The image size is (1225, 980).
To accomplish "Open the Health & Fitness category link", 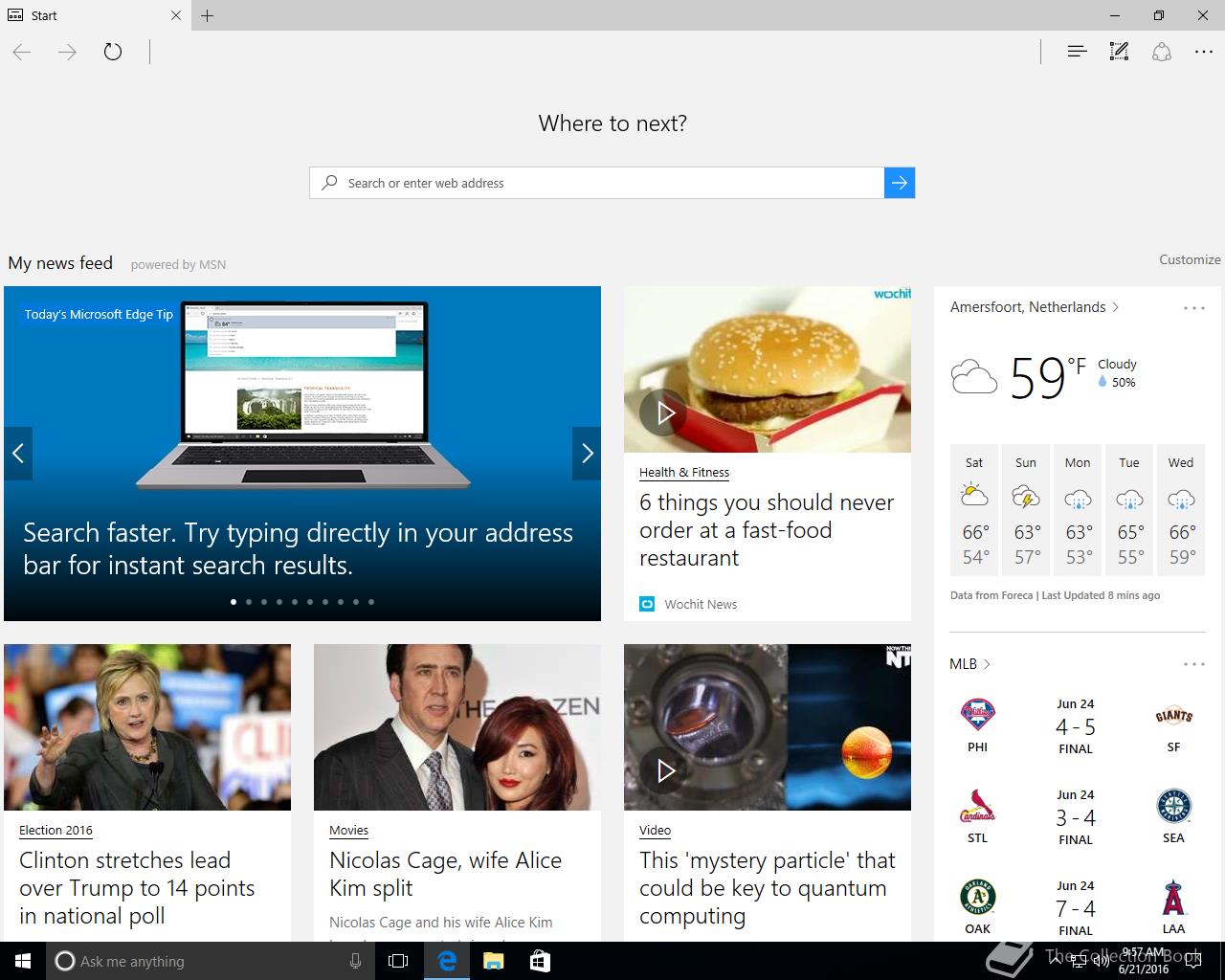I will click(x=684, y=472).
